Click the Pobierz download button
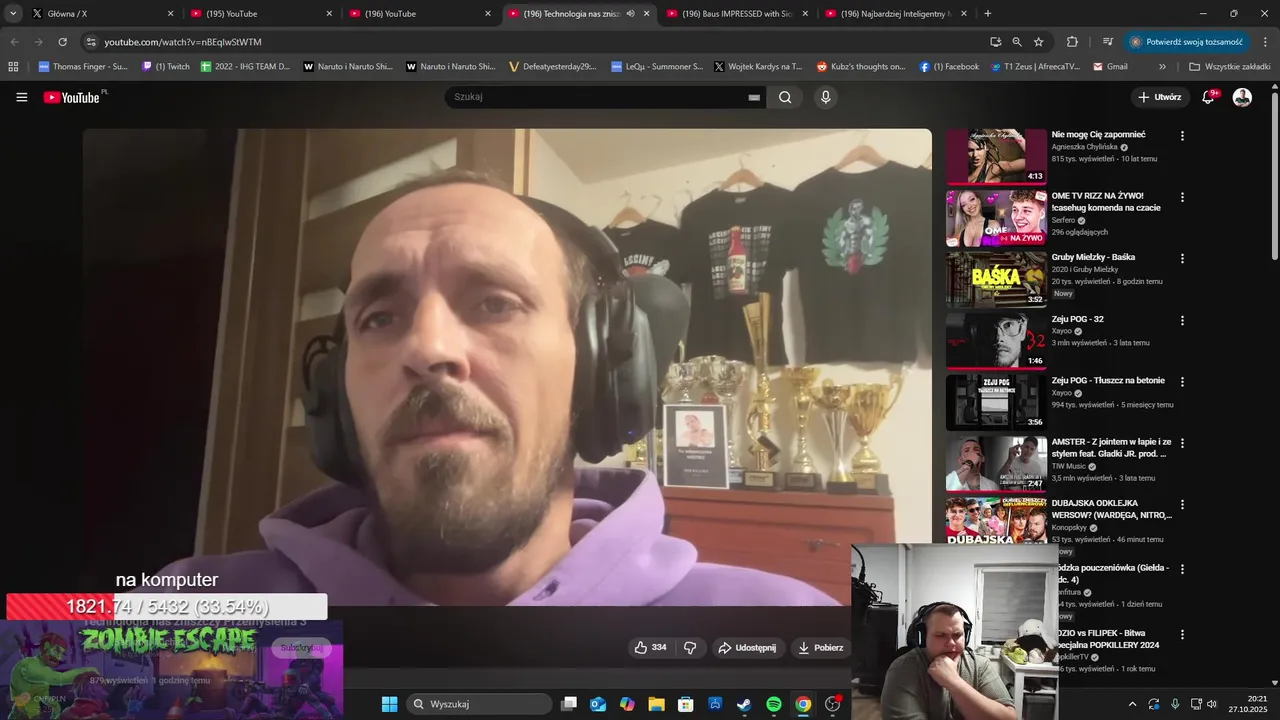The height and width of the screenshot is (720, 1280). coord(820,648)
